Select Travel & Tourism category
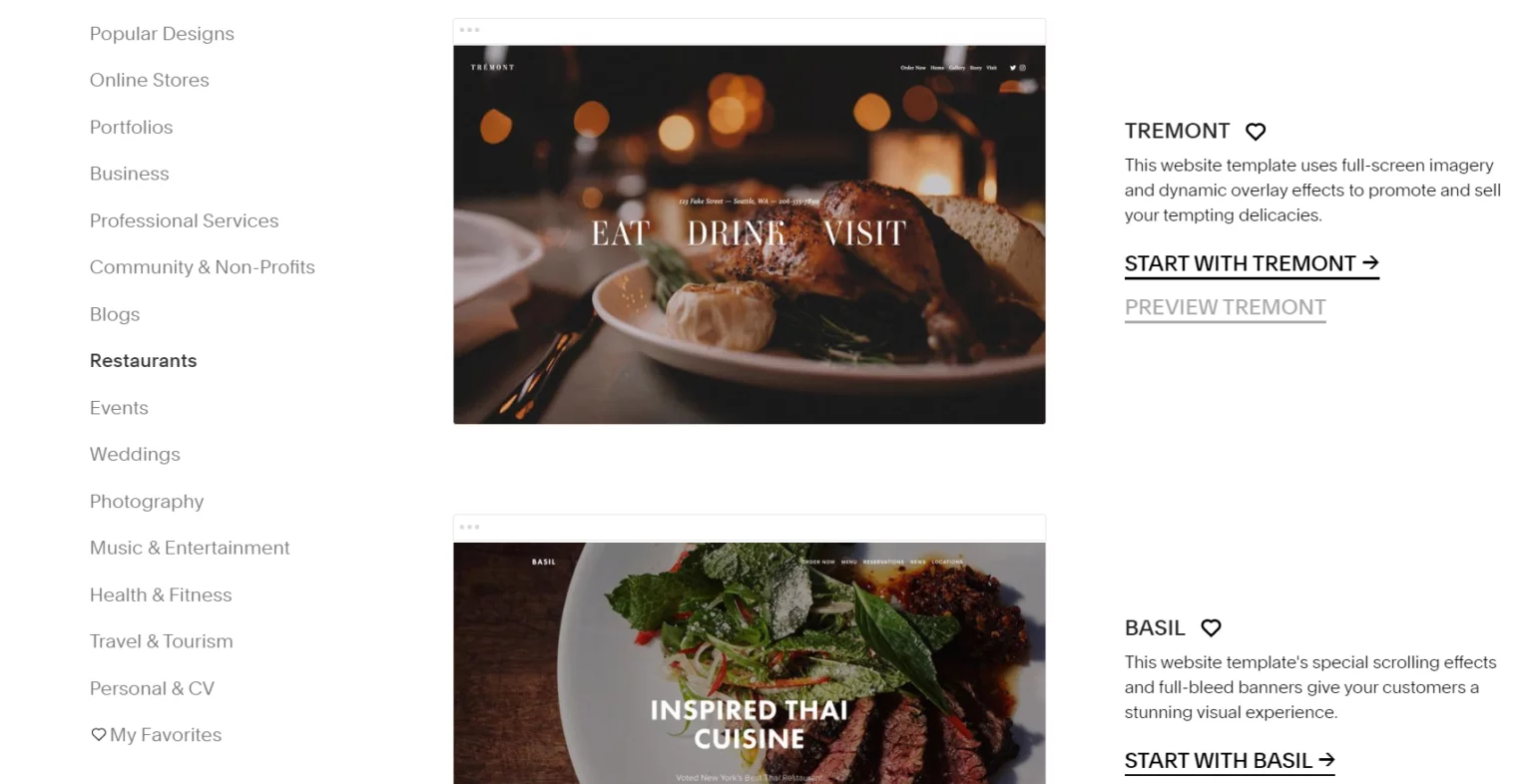This screenshot has height=784, width=1533. click(x=161, y=641)
